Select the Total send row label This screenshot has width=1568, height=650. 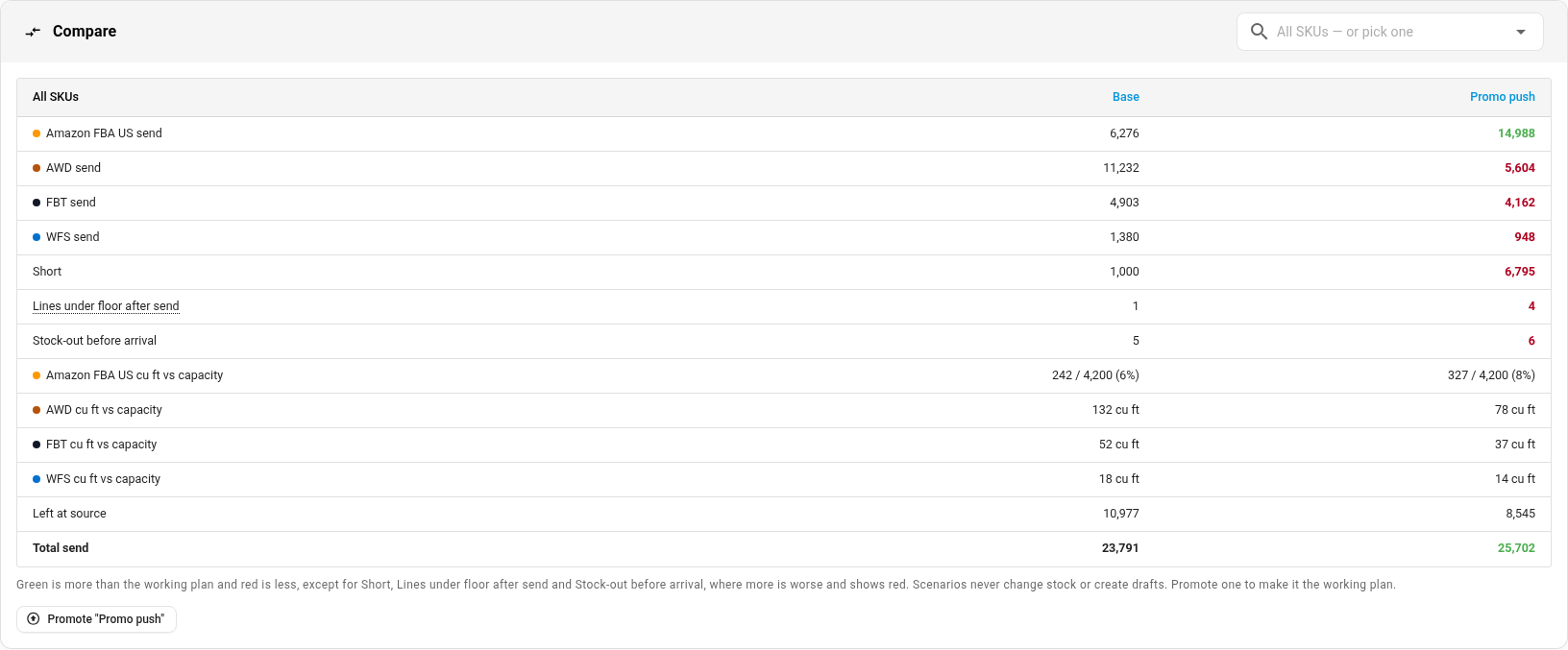61,548
